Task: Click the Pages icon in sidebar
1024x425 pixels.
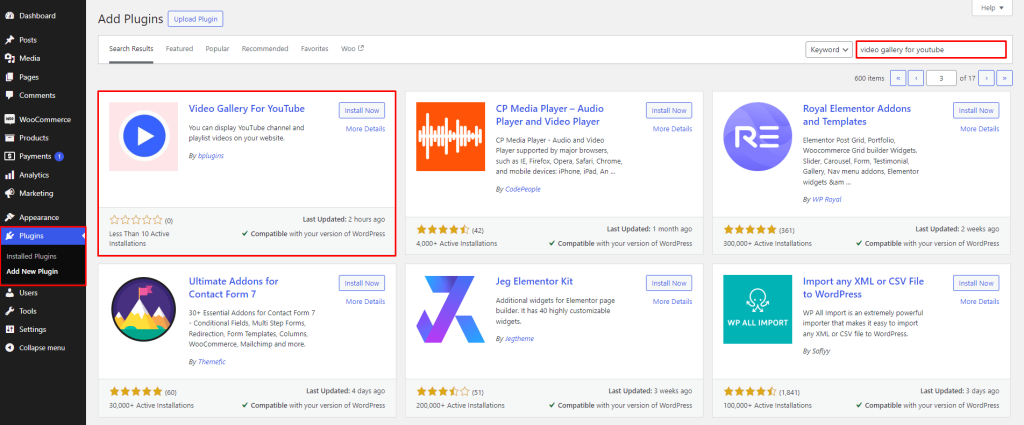Action: click(x=10, y=77)
